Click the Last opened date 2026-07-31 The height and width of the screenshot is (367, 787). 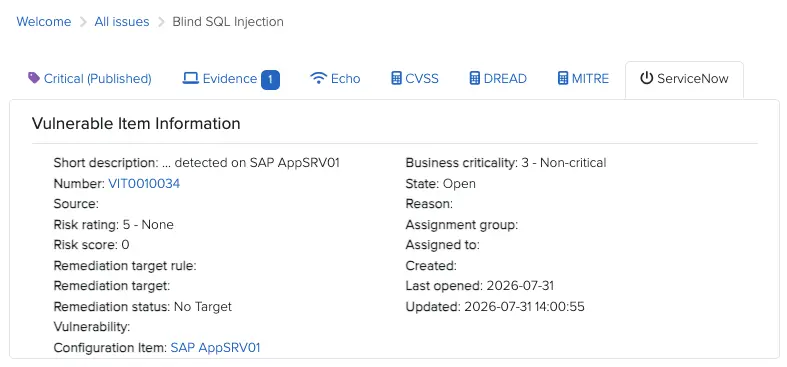pyautogui.click(x=520, y=286)
